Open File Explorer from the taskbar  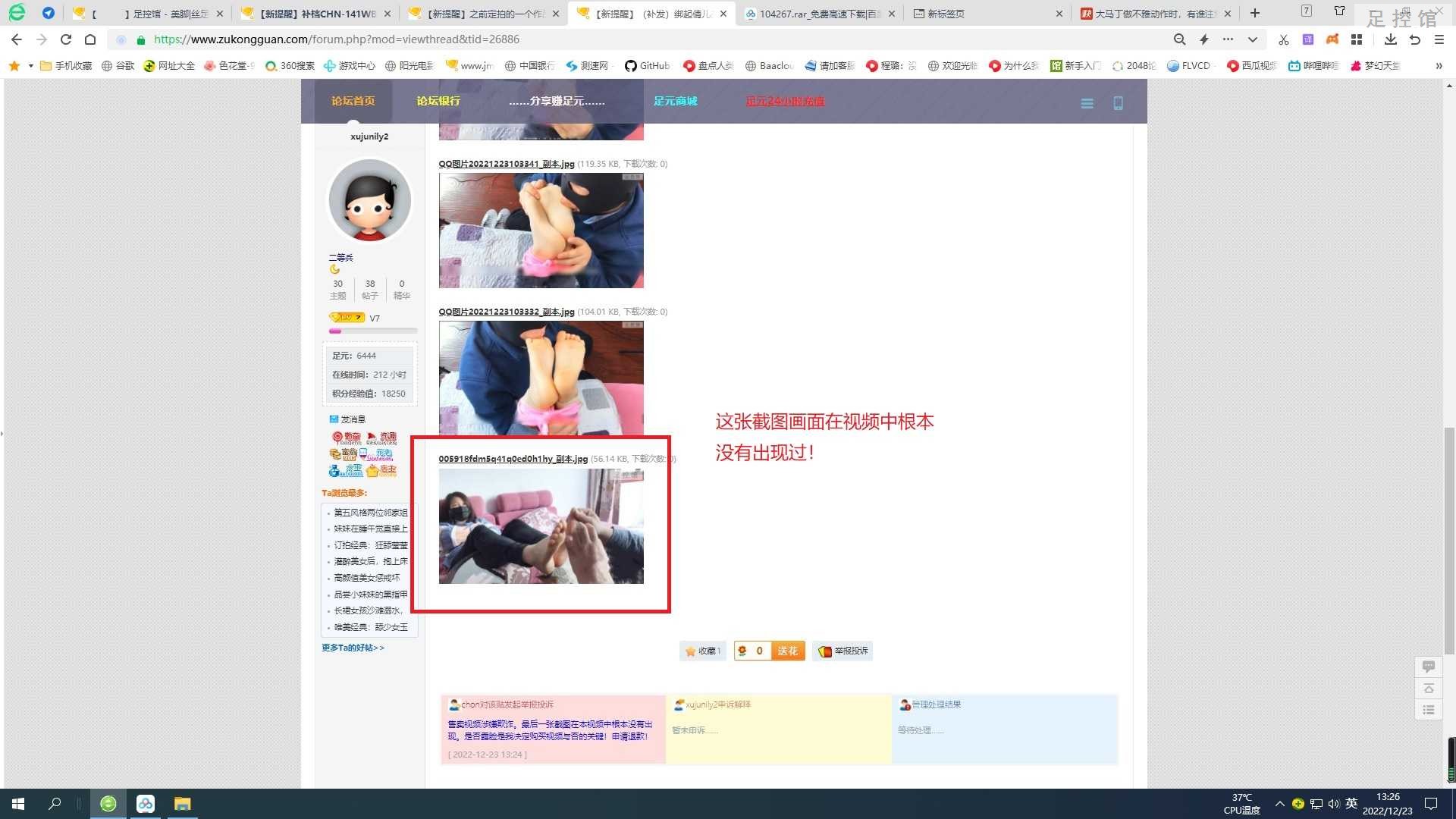[x=182, y=804]
